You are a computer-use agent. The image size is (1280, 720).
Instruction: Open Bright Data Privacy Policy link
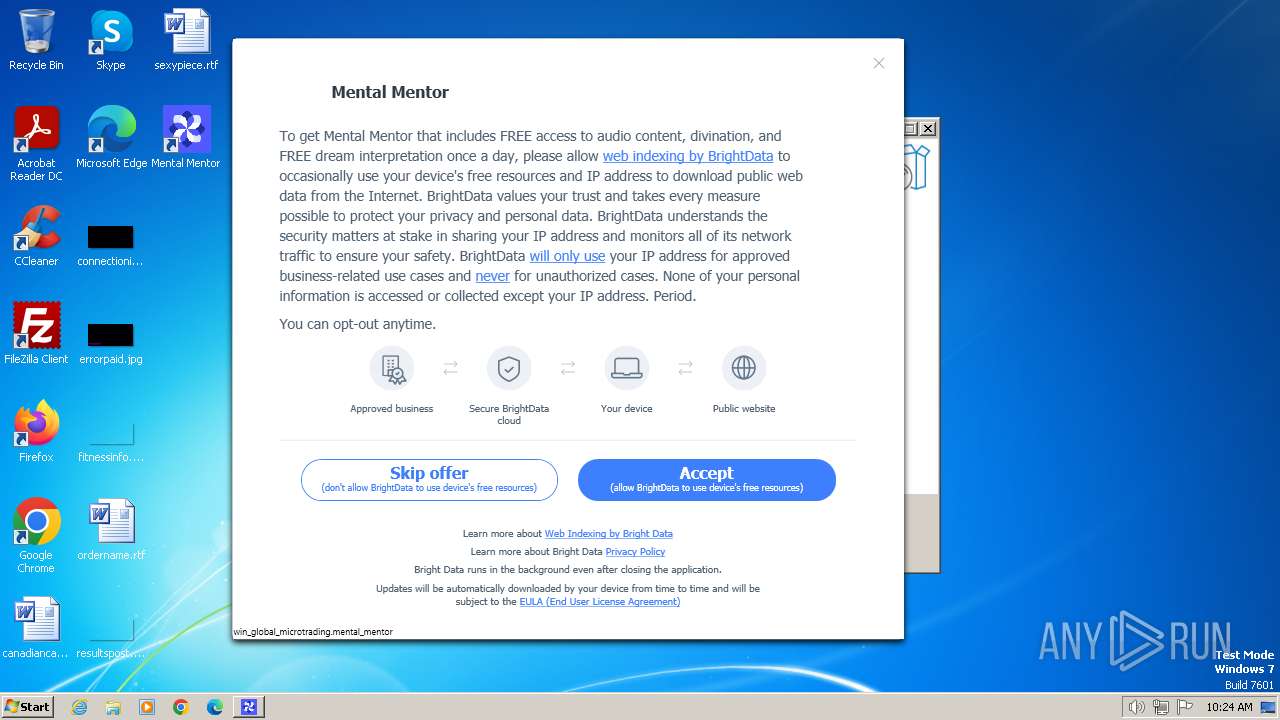click(x=635, y=552)
